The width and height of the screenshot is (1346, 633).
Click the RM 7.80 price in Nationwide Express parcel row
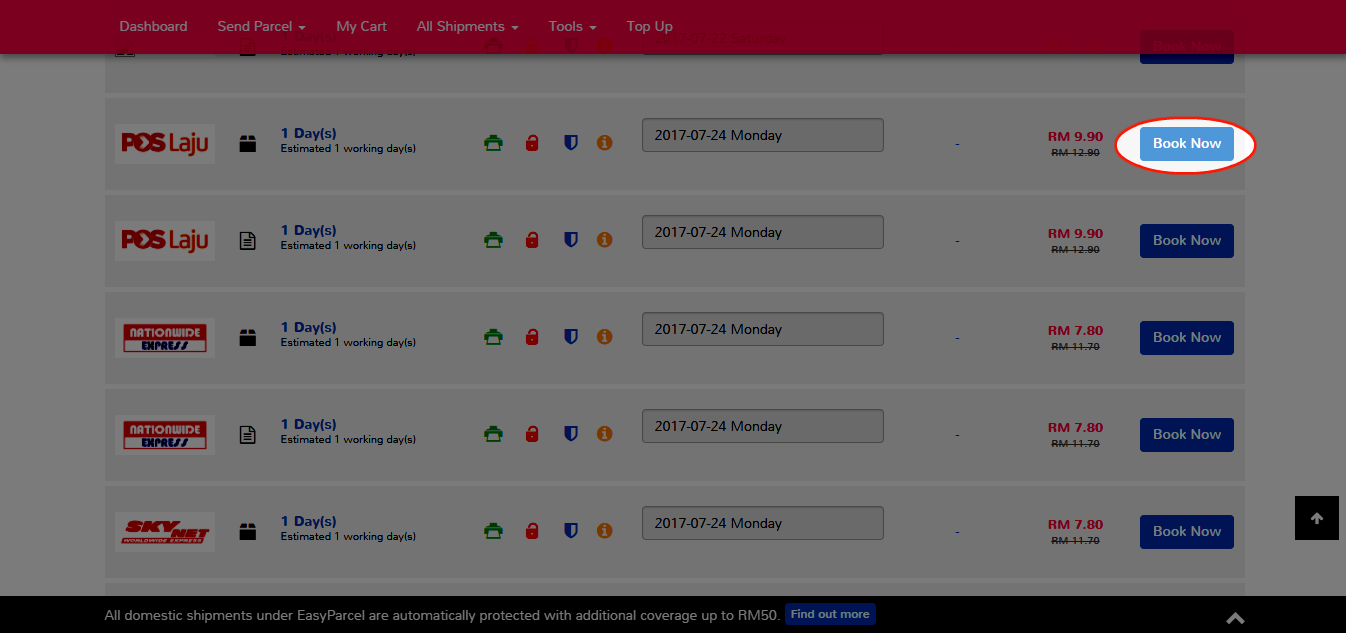pos(1075,331)
